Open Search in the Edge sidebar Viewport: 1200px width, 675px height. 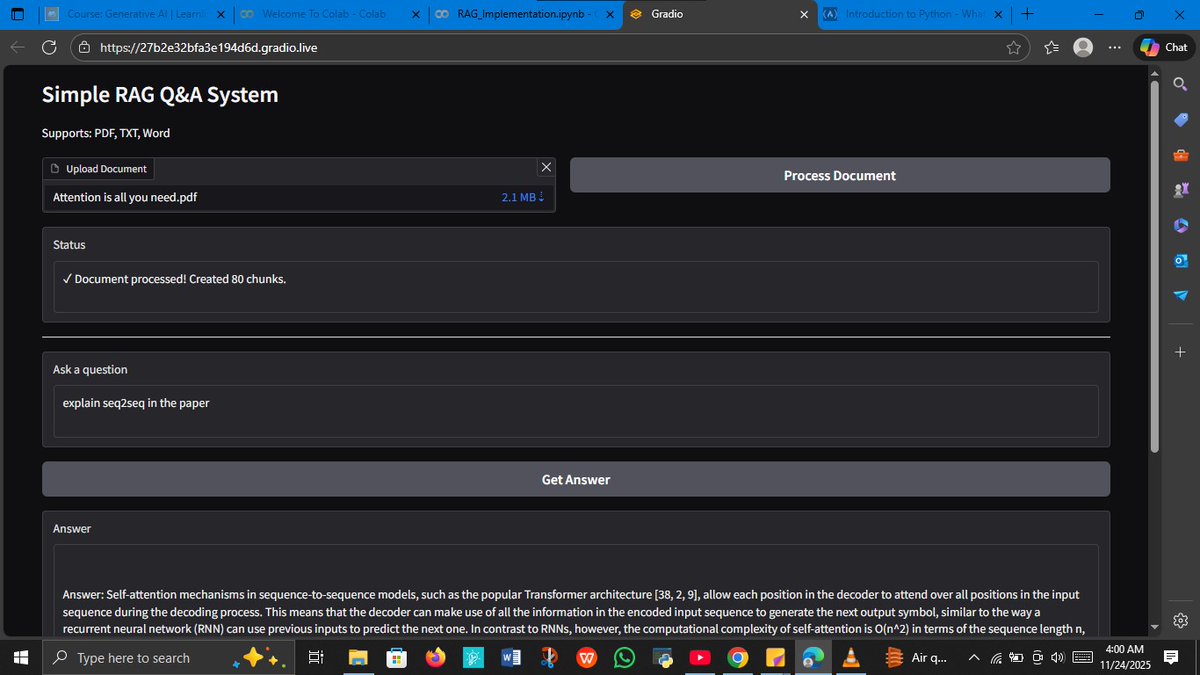tap(1180, 84)
